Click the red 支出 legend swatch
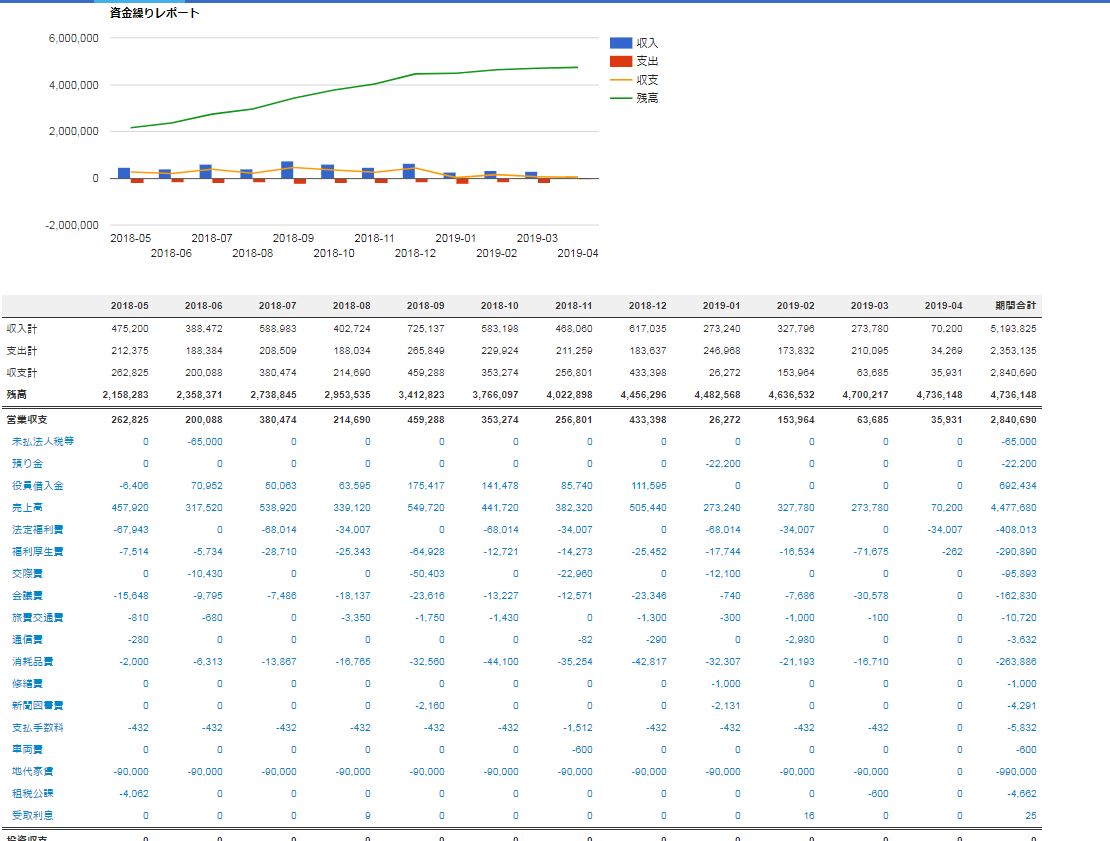The height and width of the screenshot is (841, 1110). tap(621, 61)
